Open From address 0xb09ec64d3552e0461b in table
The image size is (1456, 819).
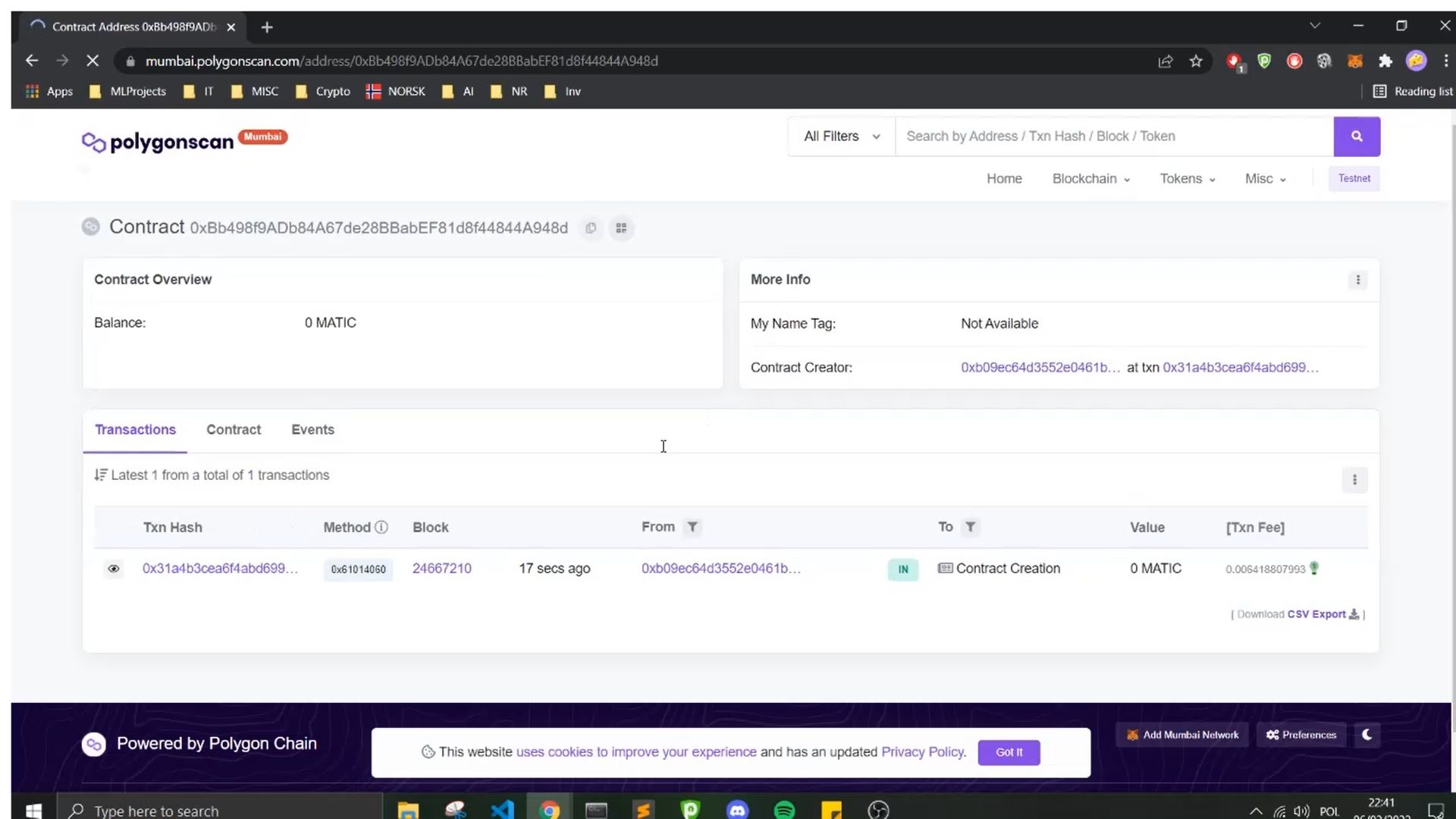720,569
